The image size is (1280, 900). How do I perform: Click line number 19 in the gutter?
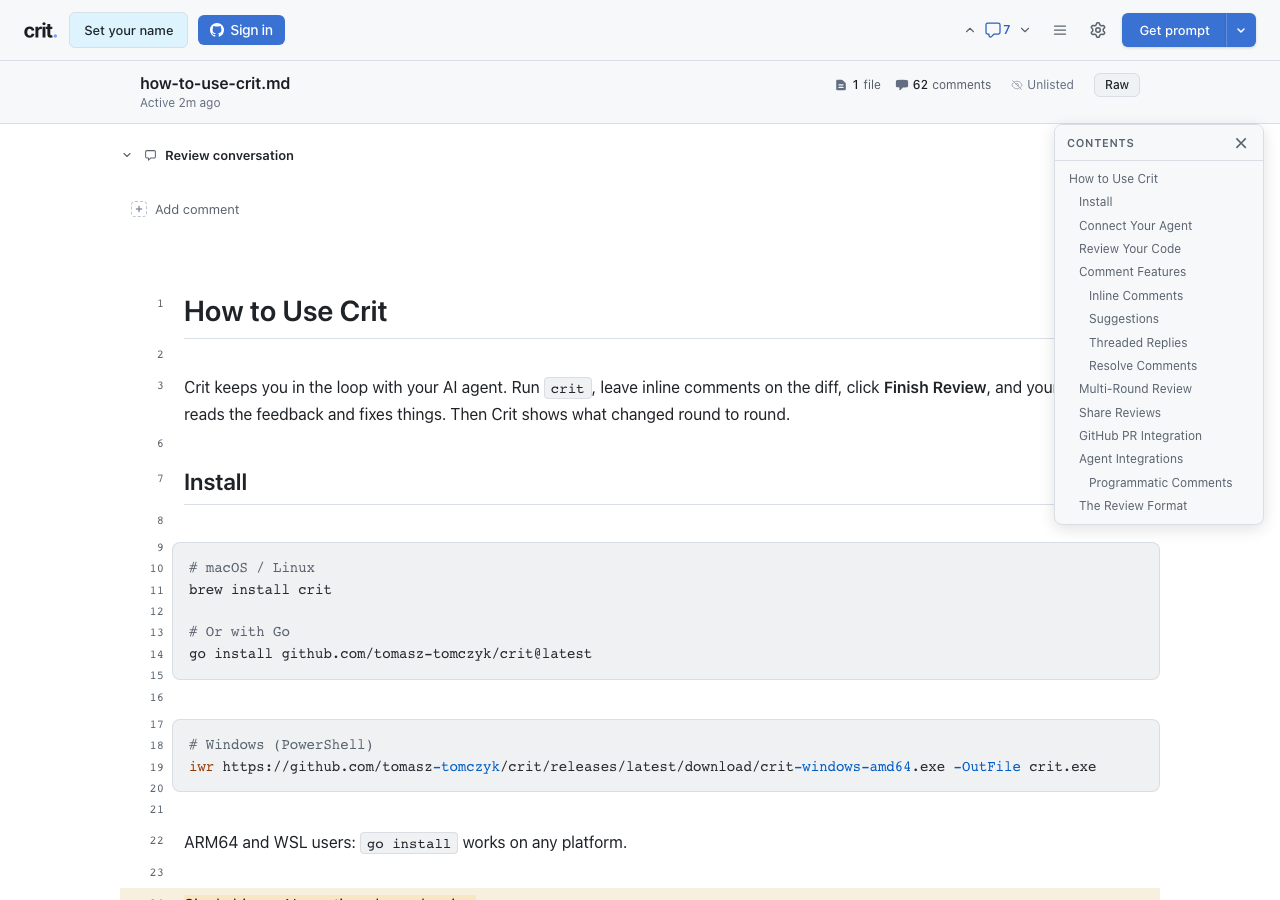[x=157, y=767]
